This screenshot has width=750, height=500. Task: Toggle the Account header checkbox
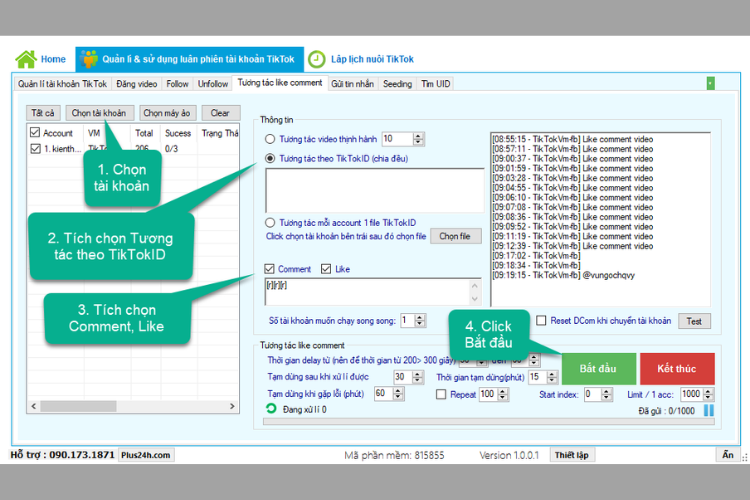35,133
